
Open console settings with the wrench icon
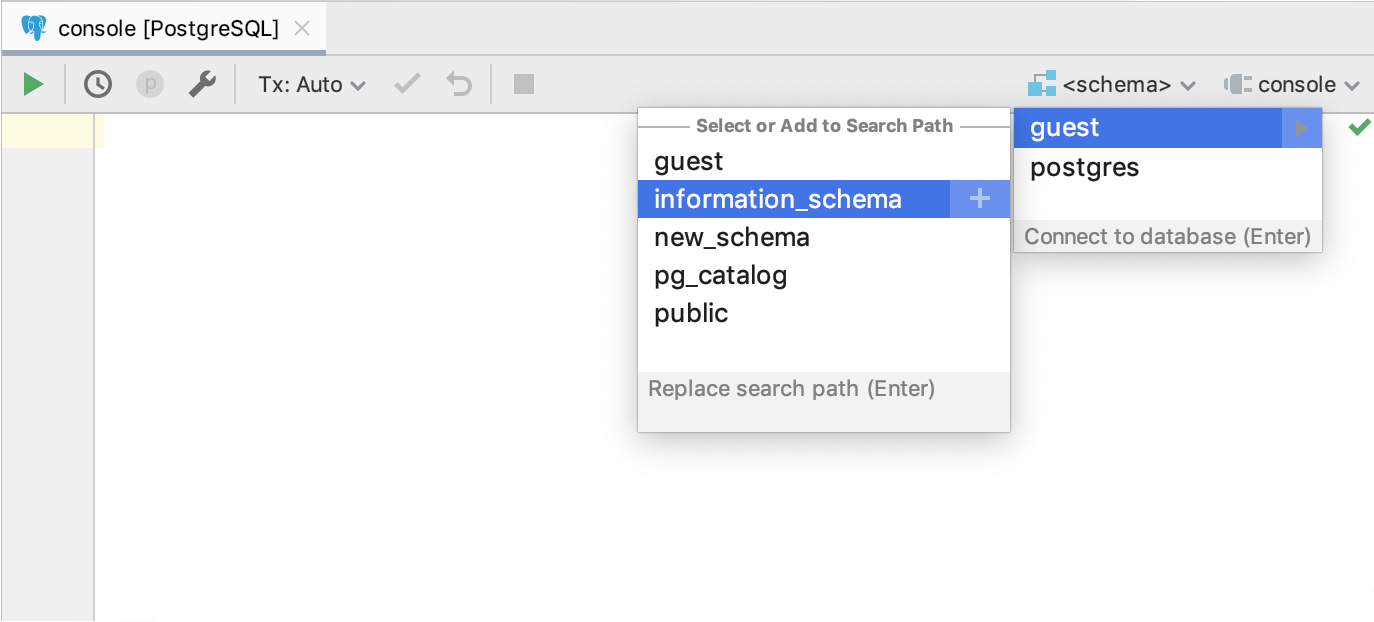[202, 84]
